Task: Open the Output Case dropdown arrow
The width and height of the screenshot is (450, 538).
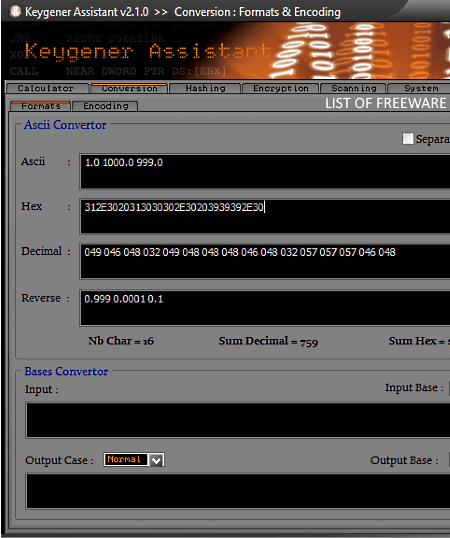Action: pos(156,460)
